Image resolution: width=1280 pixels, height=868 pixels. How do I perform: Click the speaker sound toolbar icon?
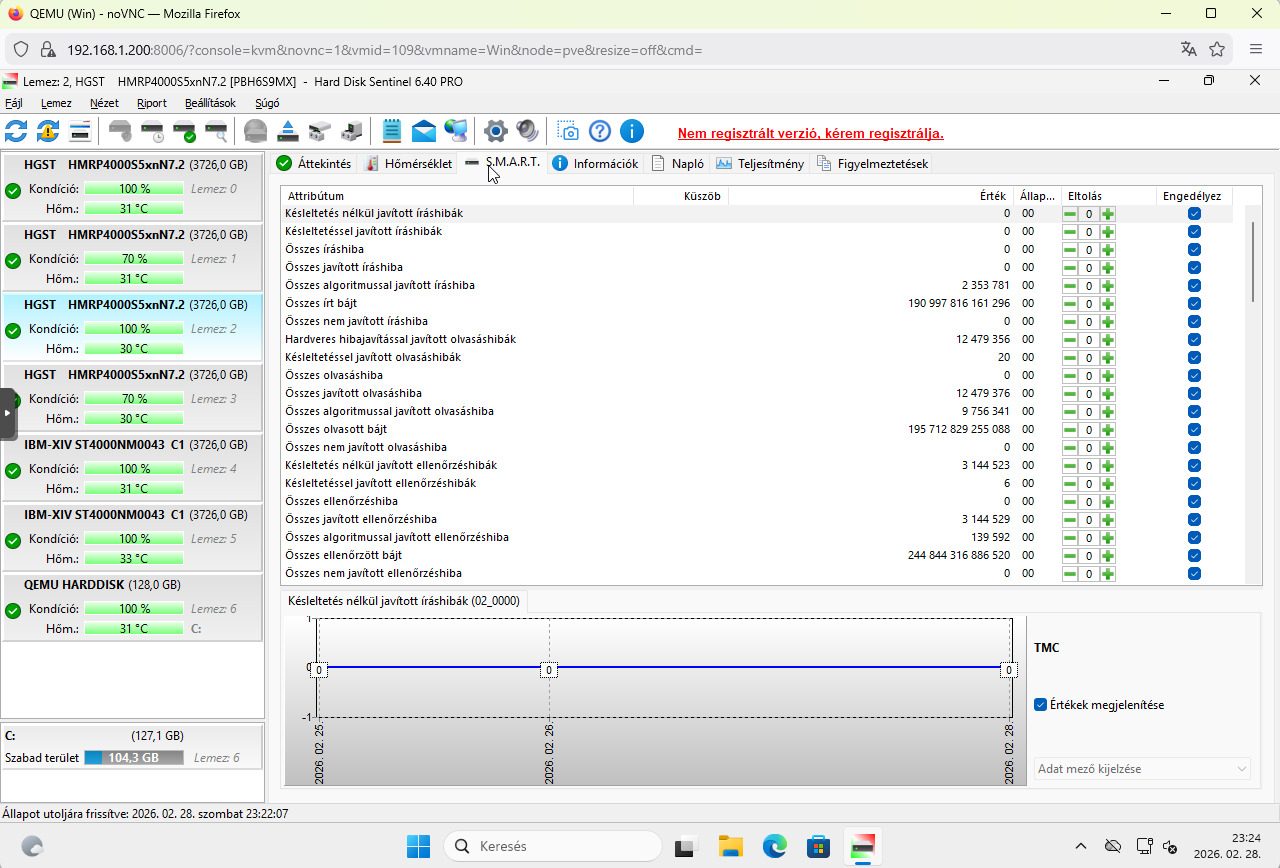click(528, 131)
